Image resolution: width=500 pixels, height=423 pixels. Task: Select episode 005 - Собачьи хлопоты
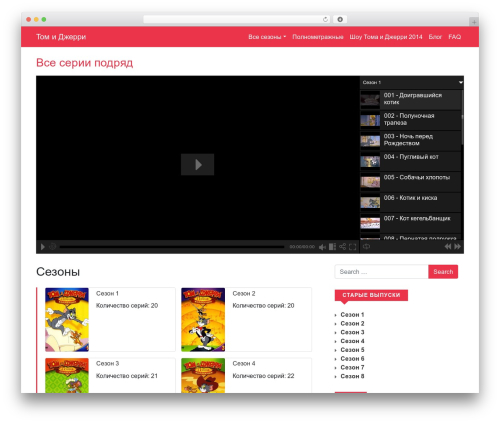click(411, 181)
